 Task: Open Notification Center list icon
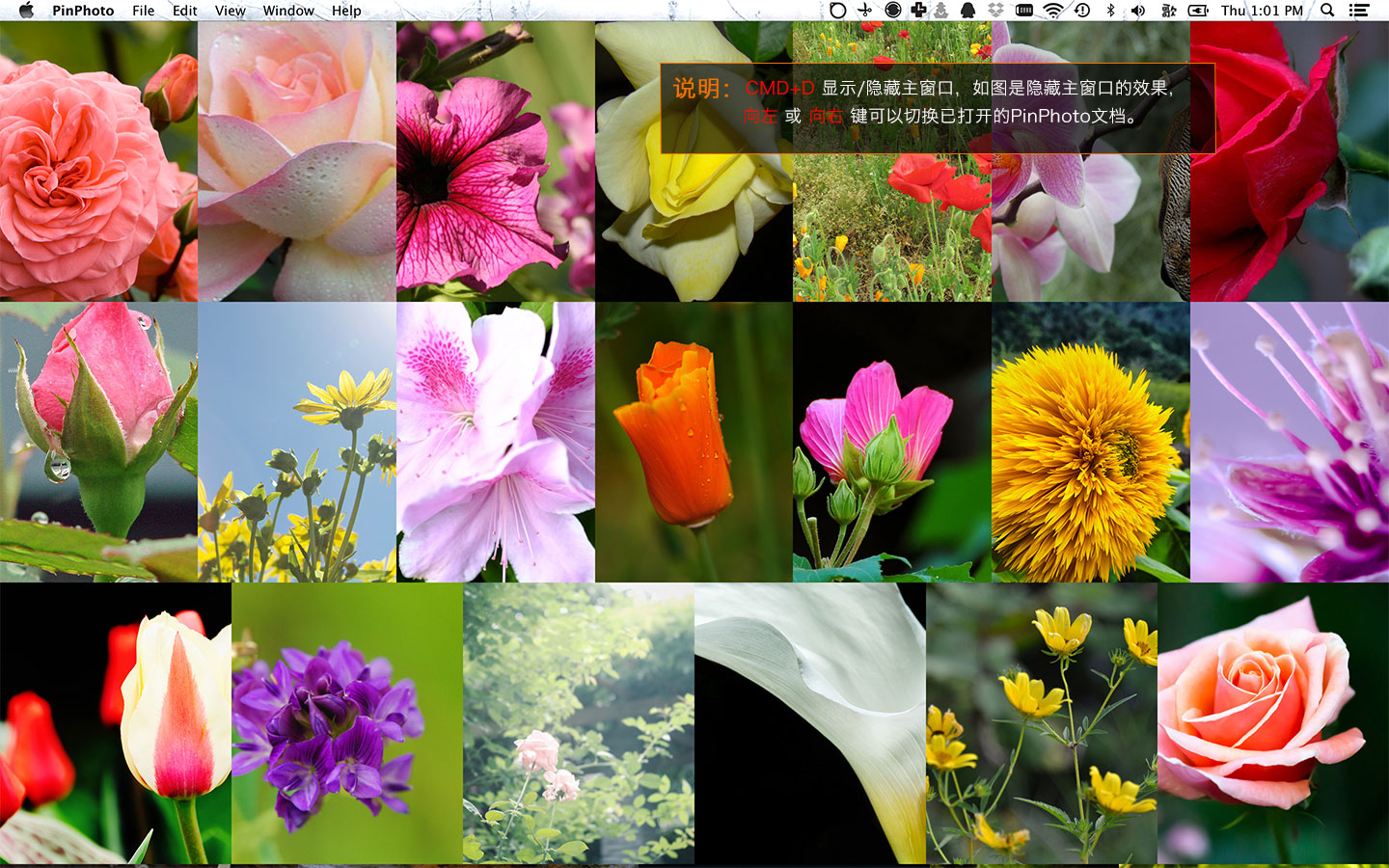tap(1359, 11)
